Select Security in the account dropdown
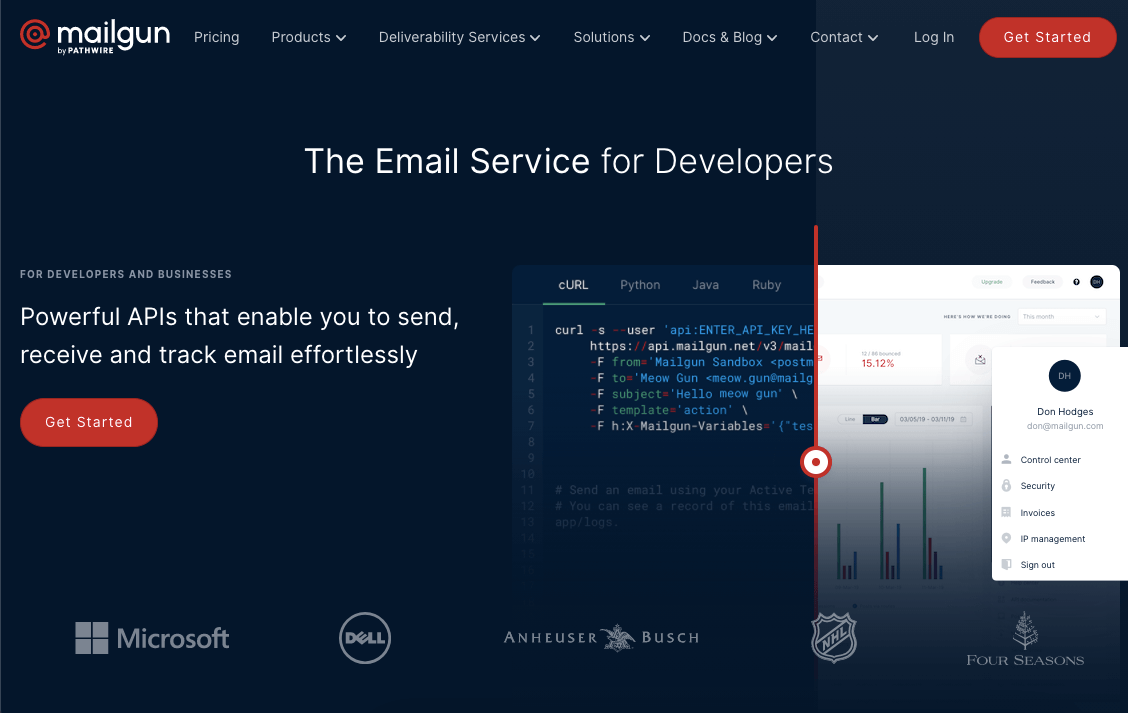Screen dimensions: 1128x713 1040,485
